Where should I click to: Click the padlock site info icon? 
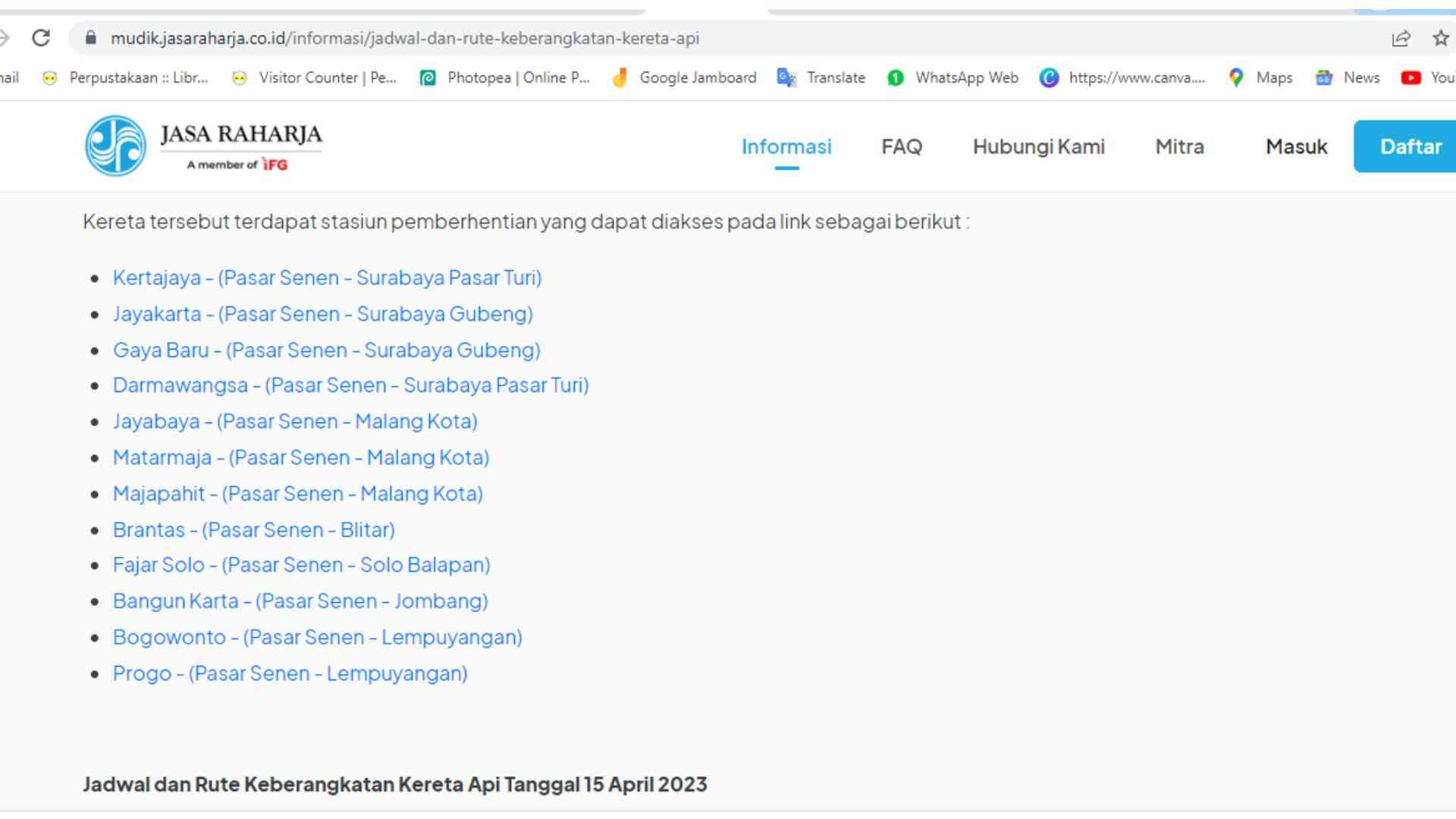point(91,38)
